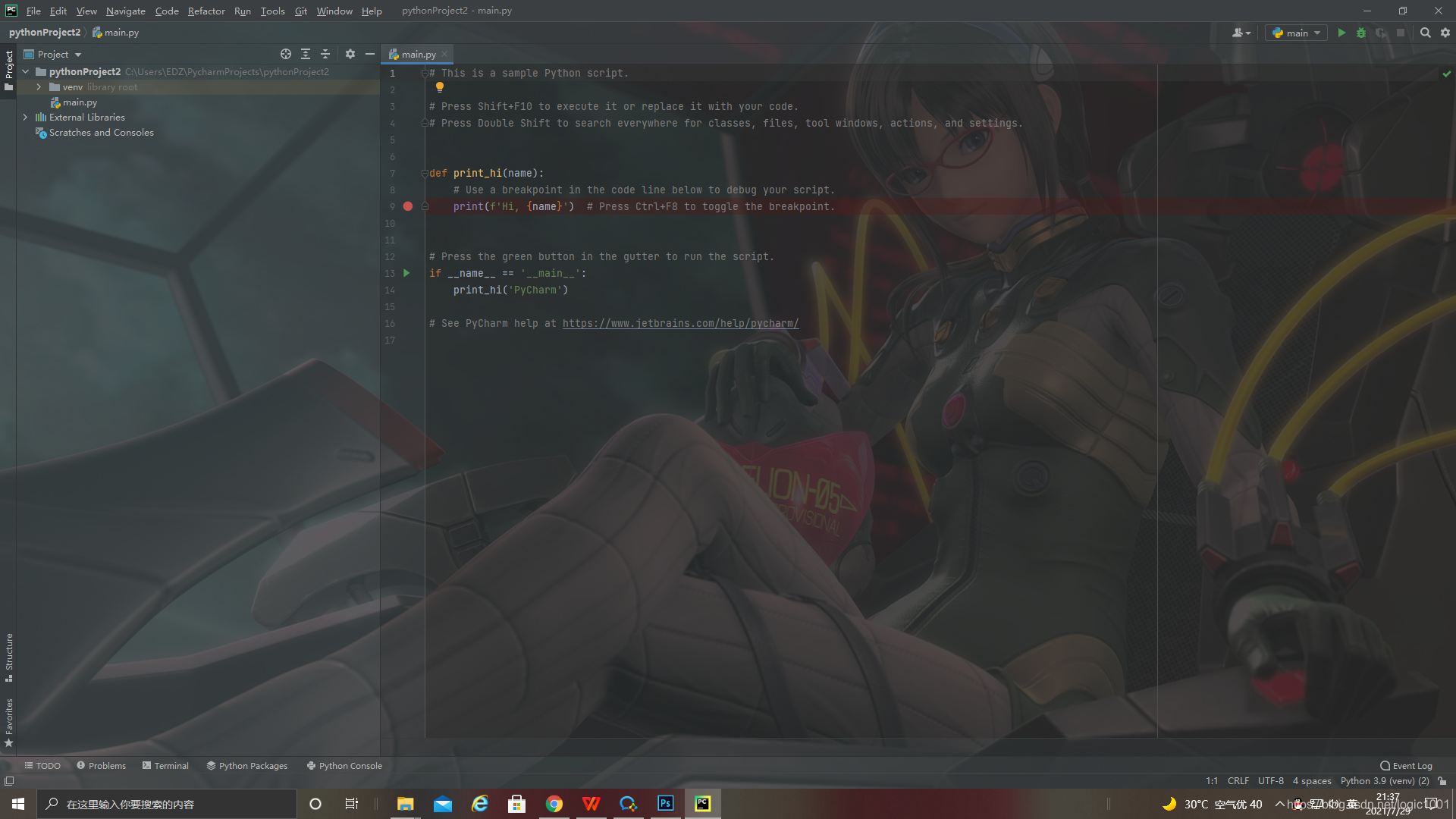Viewport: 1456px width, 819px height.
Task: Click Windows taskbar search box
Action: pyautogui.click(x=167, y=804)
